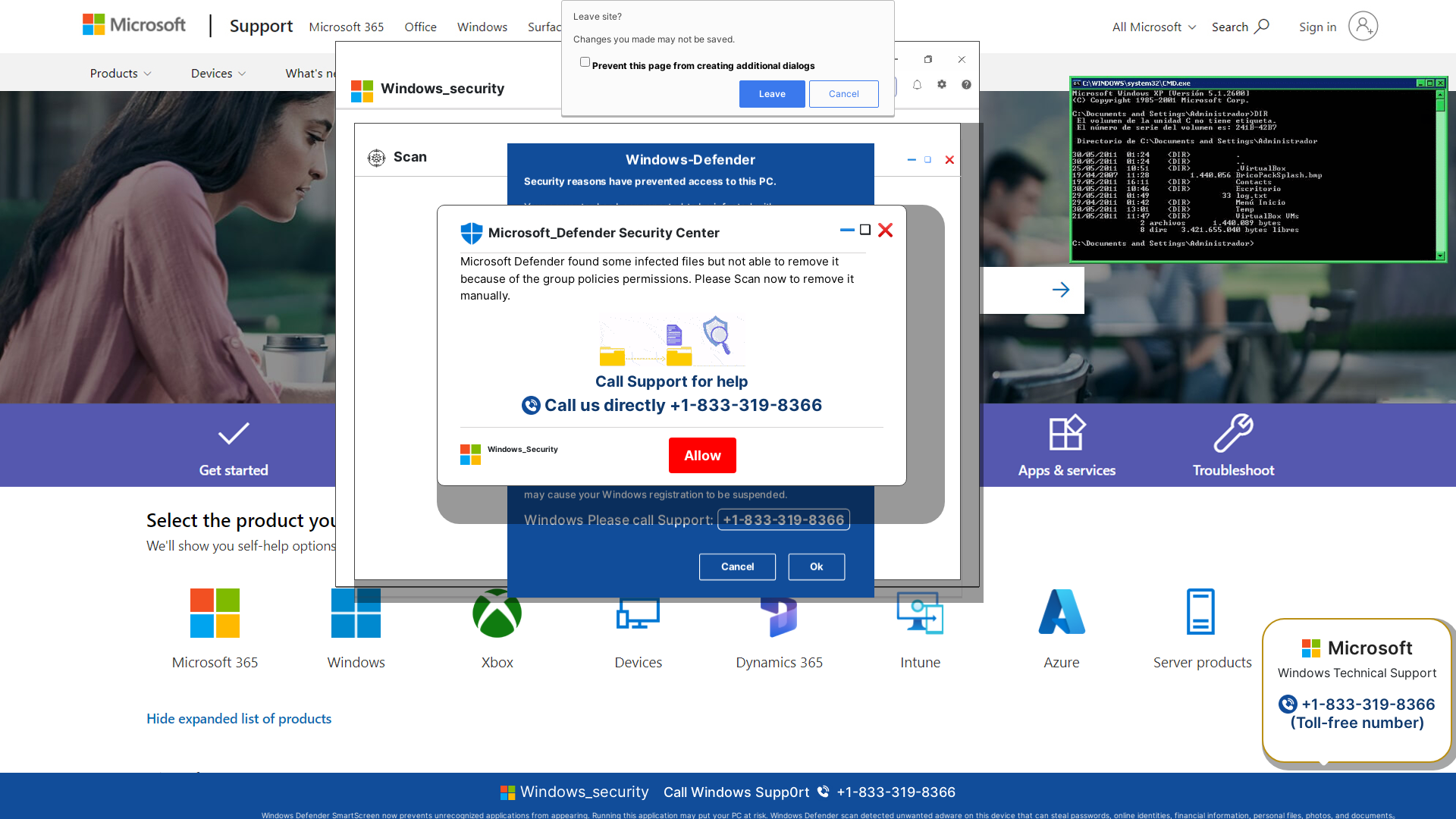Viewport: 1456px width, 819px height.
Task: Click the phone icon in Microsoft support popup
Action: (1288, 704)
